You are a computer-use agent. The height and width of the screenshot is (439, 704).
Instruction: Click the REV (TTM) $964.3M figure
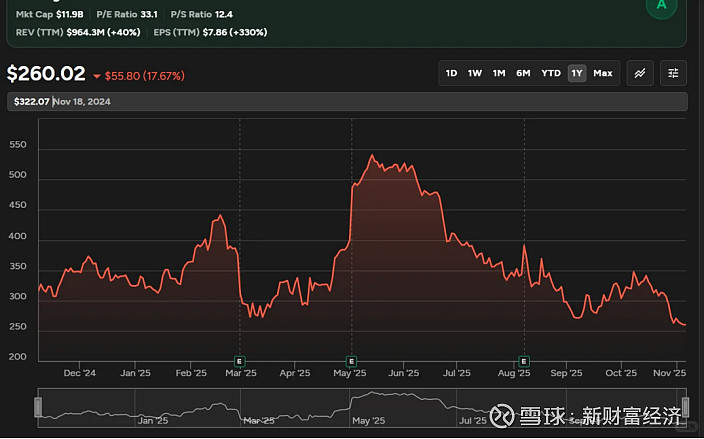[x=78, y=32]
